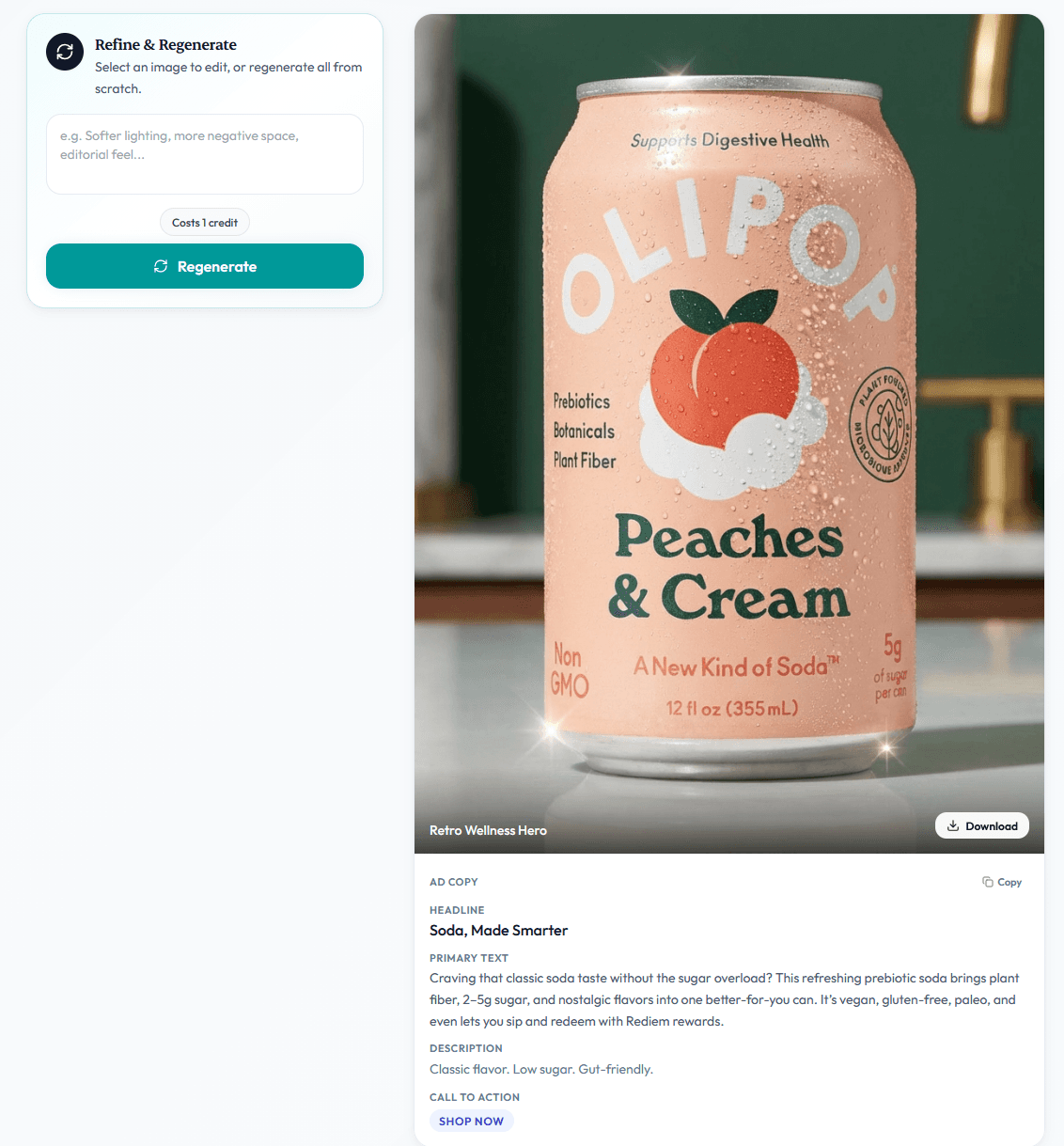Click the CALL TO ACTION section label
This screenshot has width=1064, height=1146.
point(475,1096)
